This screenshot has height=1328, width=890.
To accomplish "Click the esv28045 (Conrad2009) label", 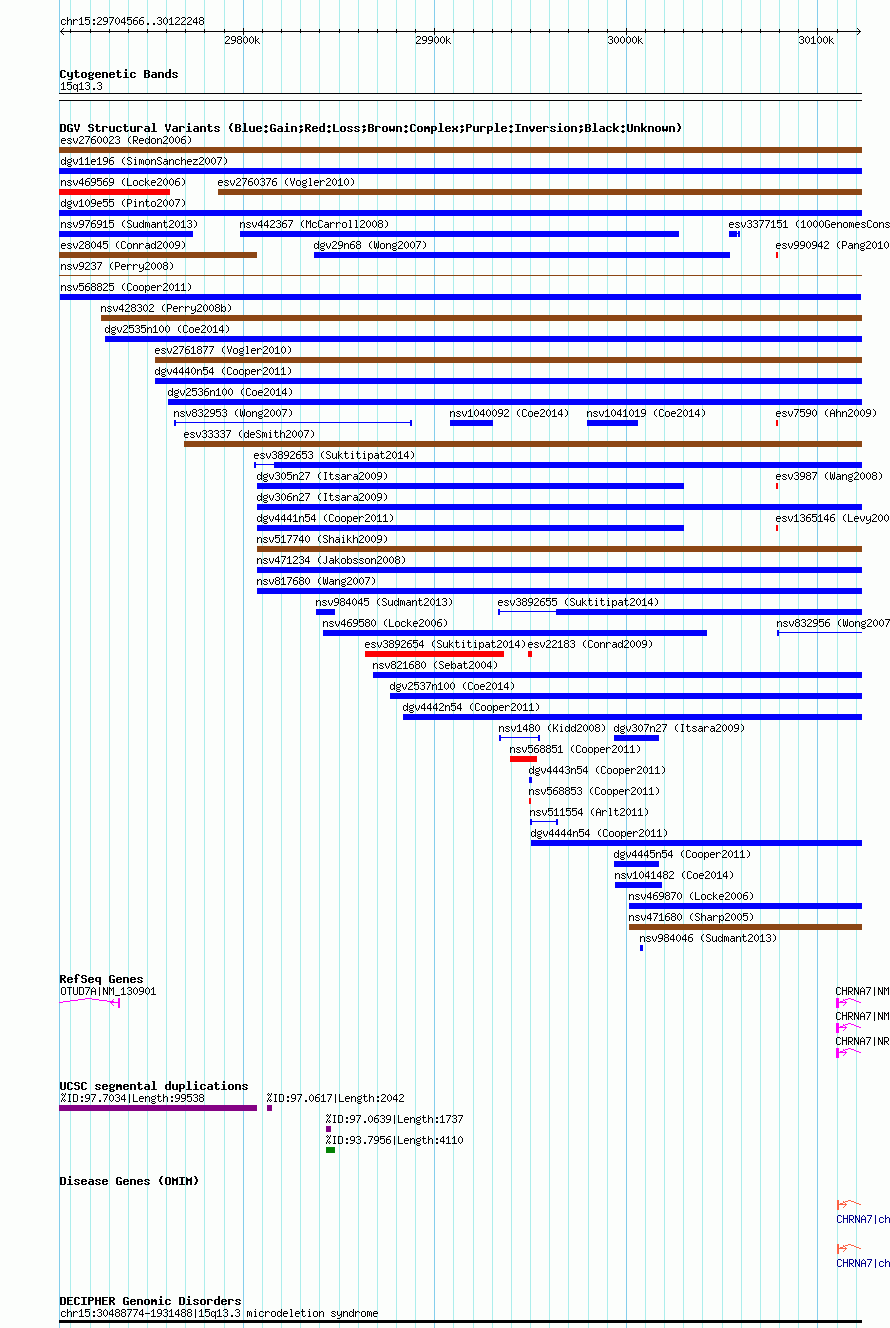I will pyautogui.click(x=125, y=245).
